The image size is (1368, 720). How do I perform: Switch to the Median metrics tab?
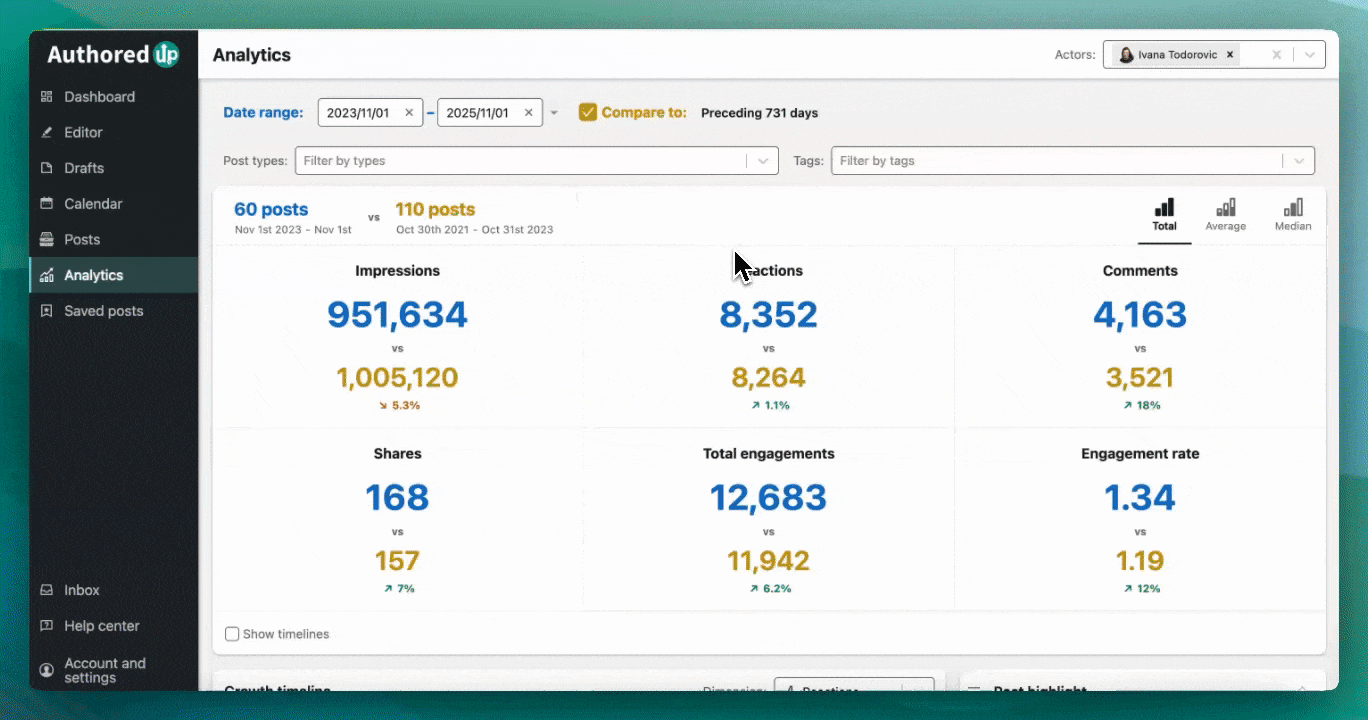tap(1292, 215)
